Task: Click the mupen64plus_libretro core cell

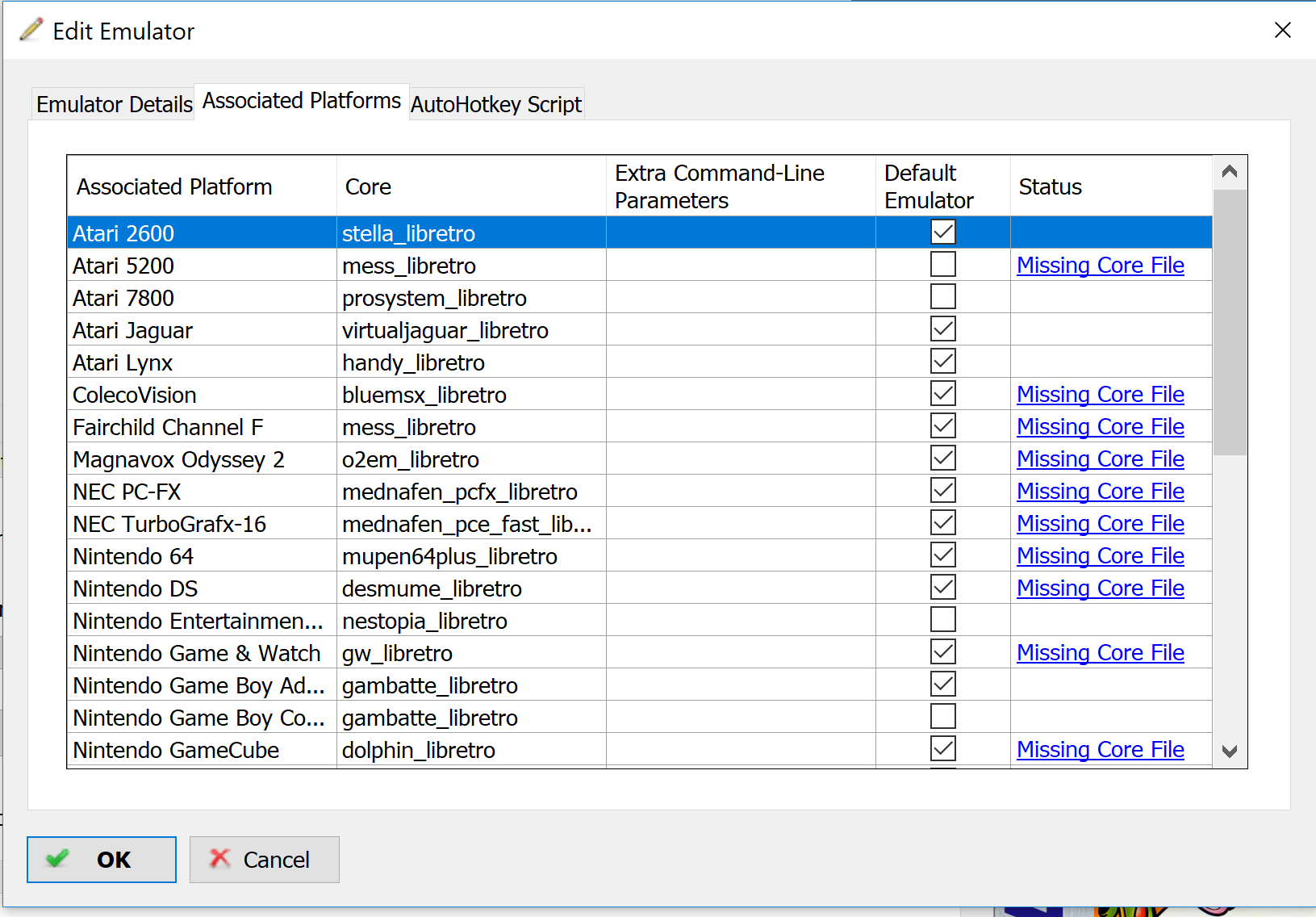Action: (471, 556)
